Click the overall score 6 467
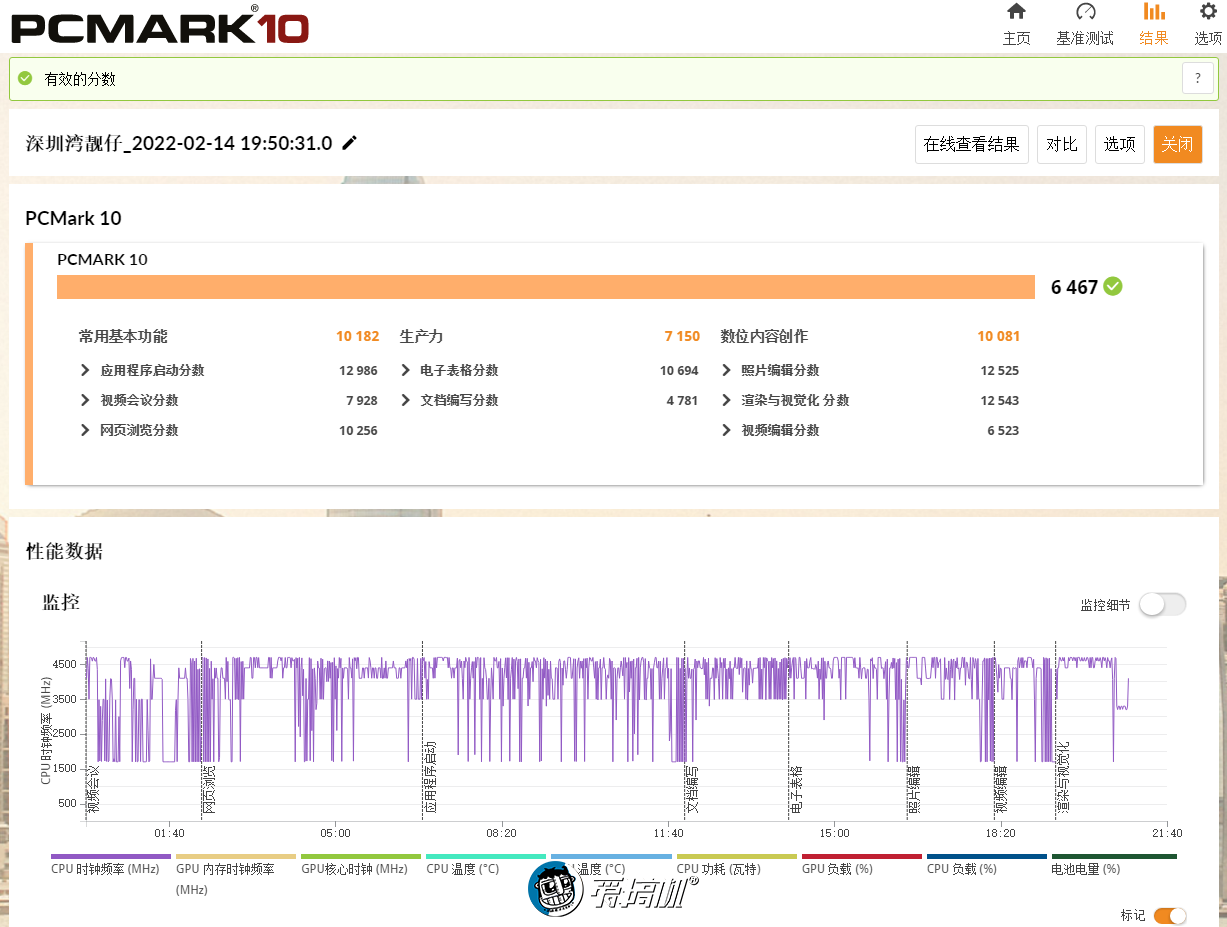This screenshot has width=1227, height=927. tap(1075, 287)
